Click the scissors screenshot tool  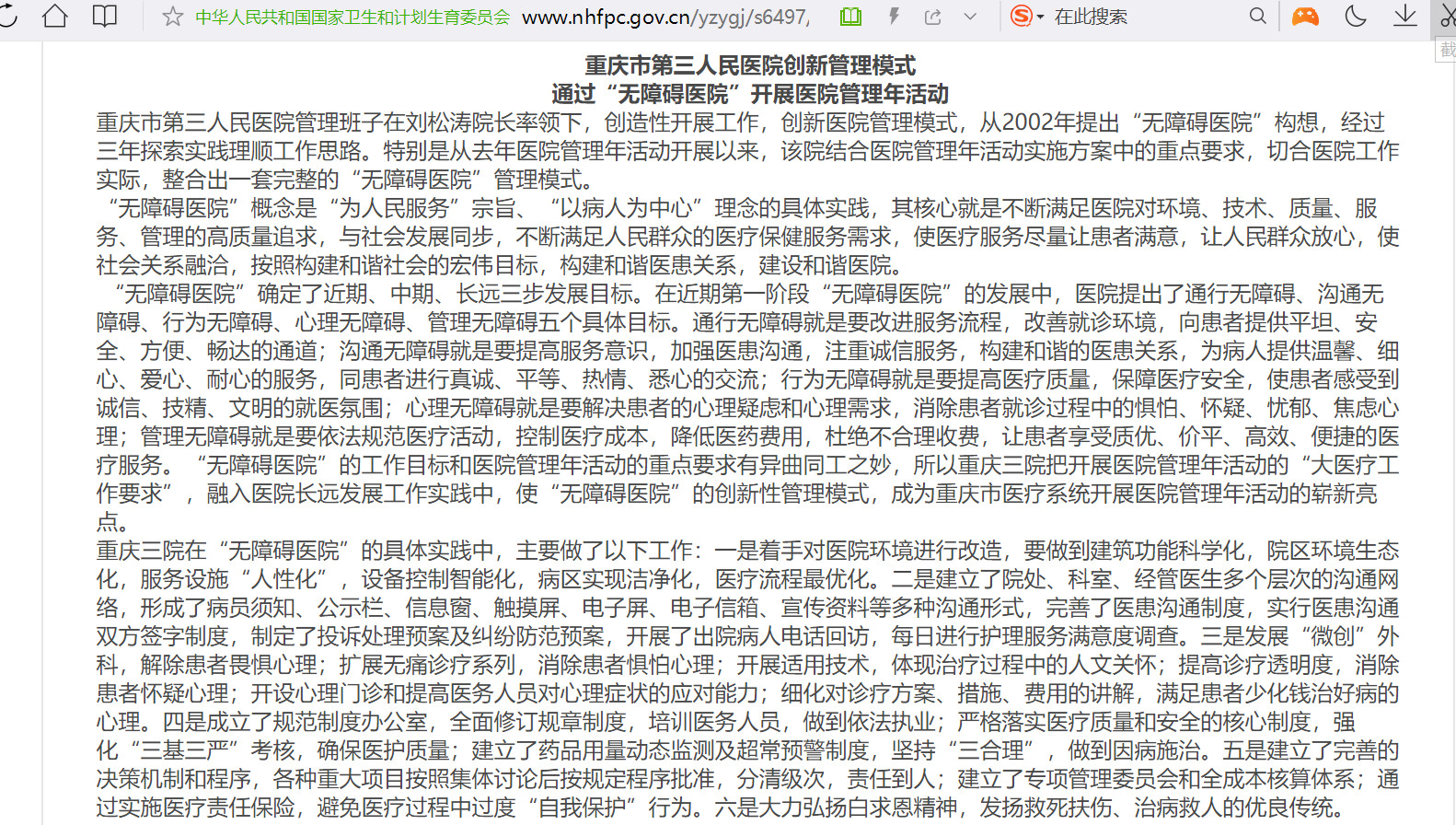coord(1447,17)
